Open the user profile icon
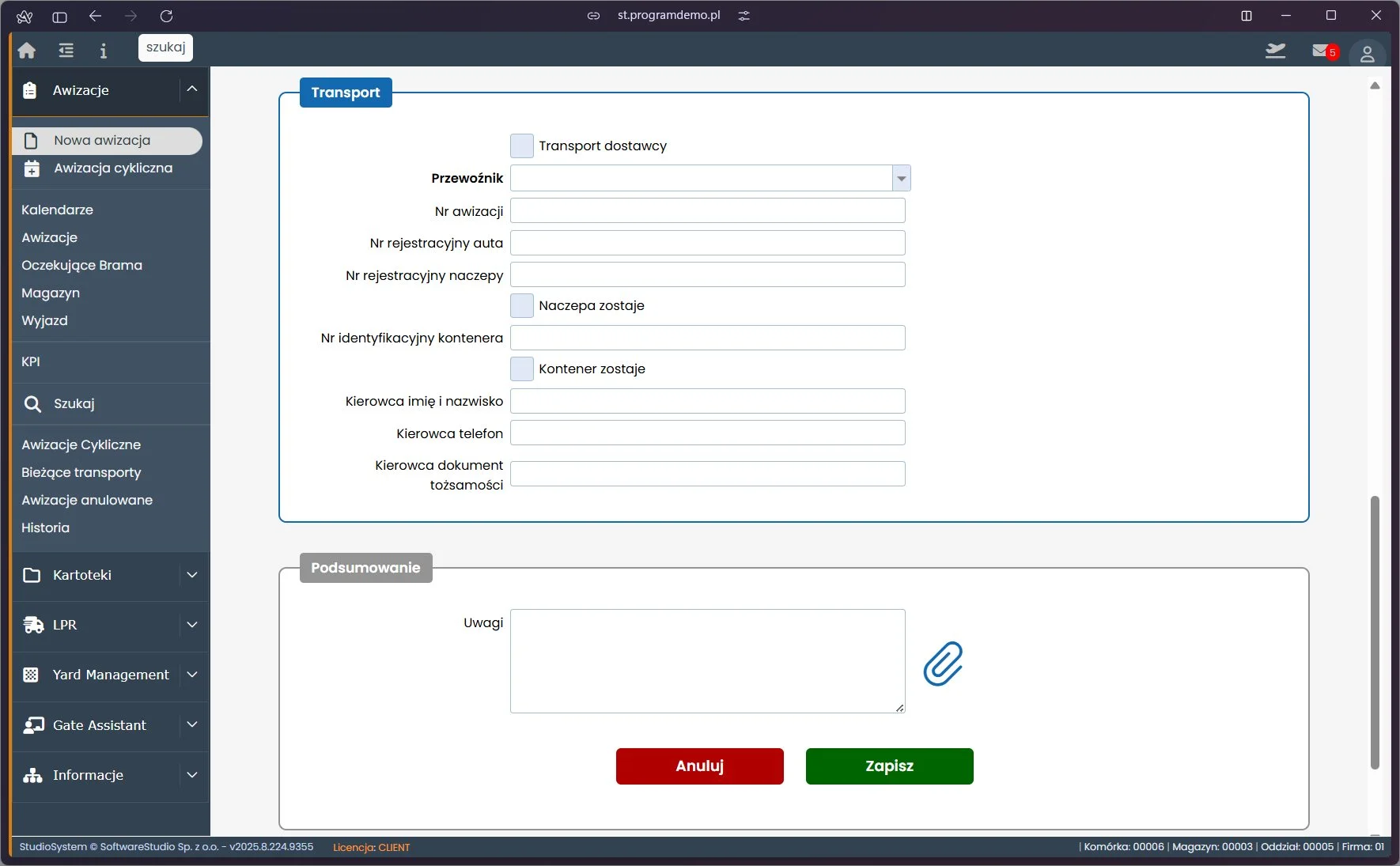Image resolution: width=1400 pixels, height=866 pixels. 1368,53
